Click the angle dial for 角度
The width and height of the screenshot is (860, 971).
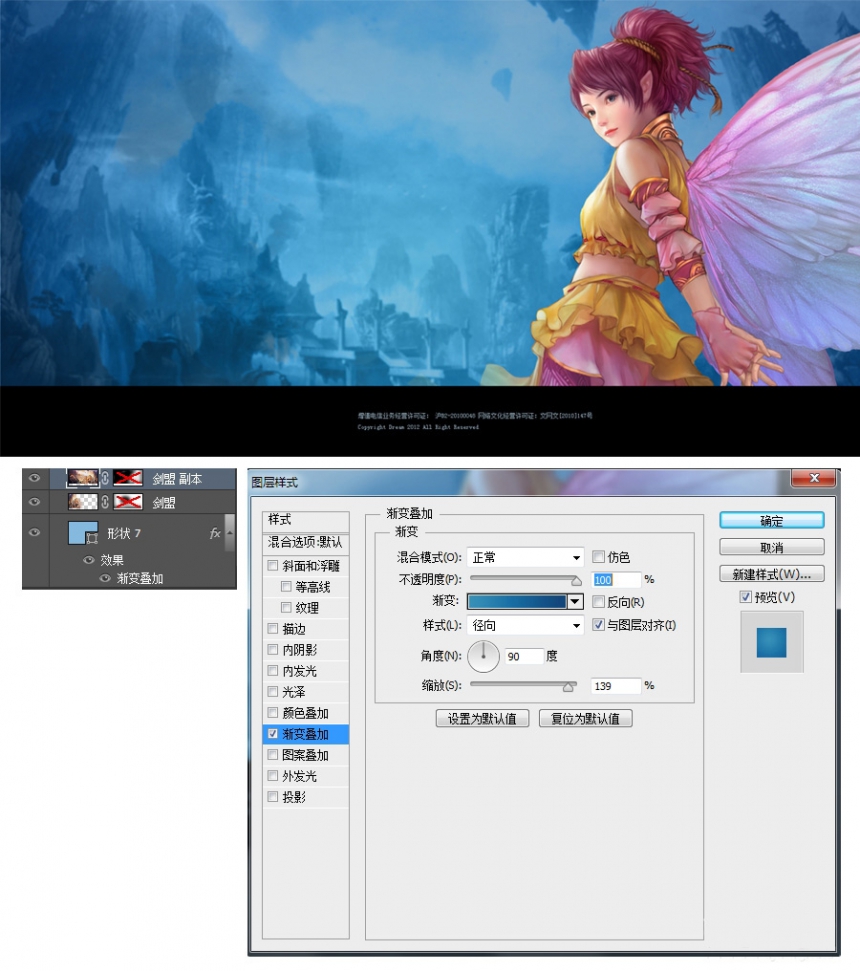point(484,656)
